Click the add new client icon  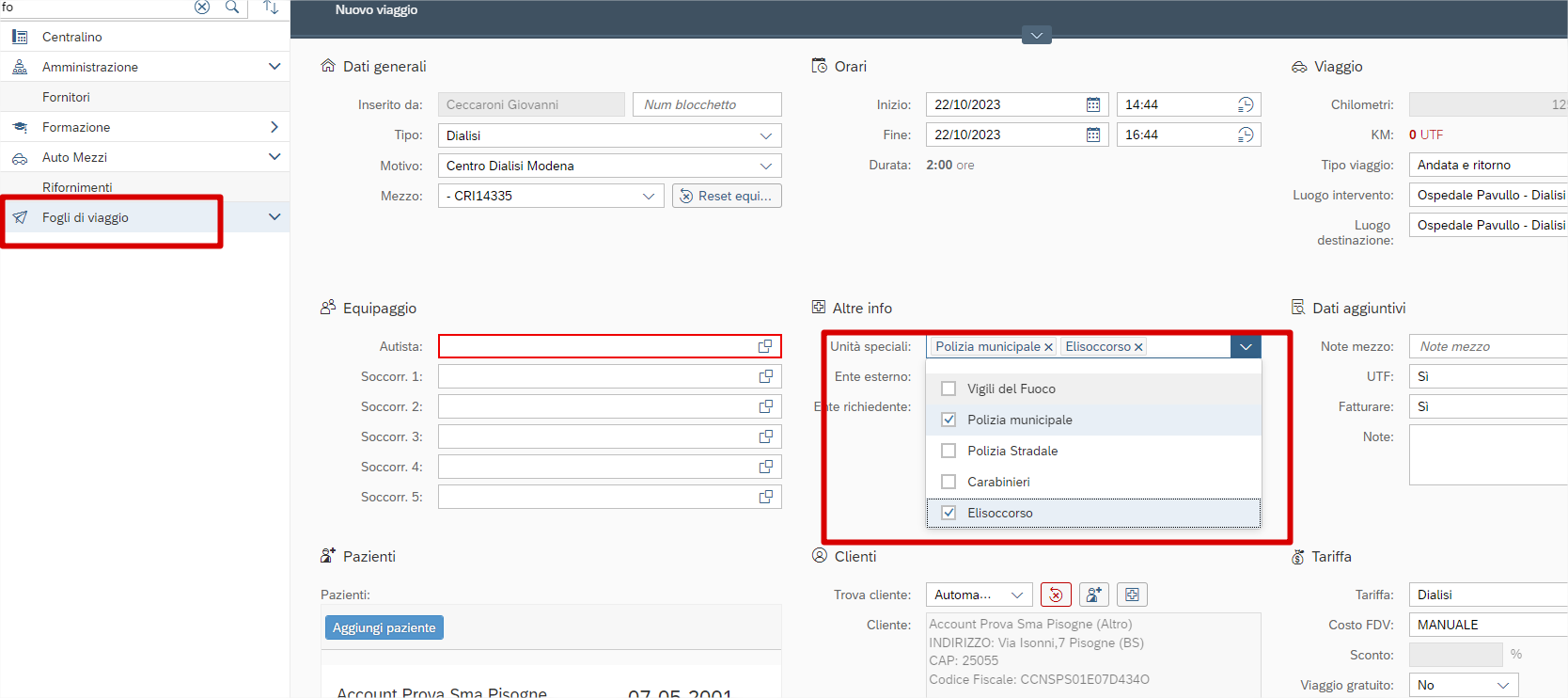click(1093, 595)
